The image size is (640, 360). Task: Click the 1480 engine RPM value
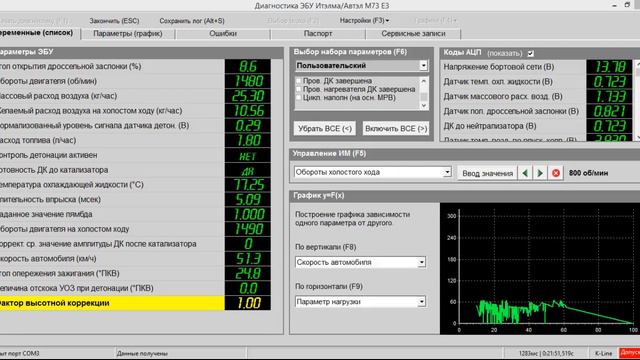(248, 81)
